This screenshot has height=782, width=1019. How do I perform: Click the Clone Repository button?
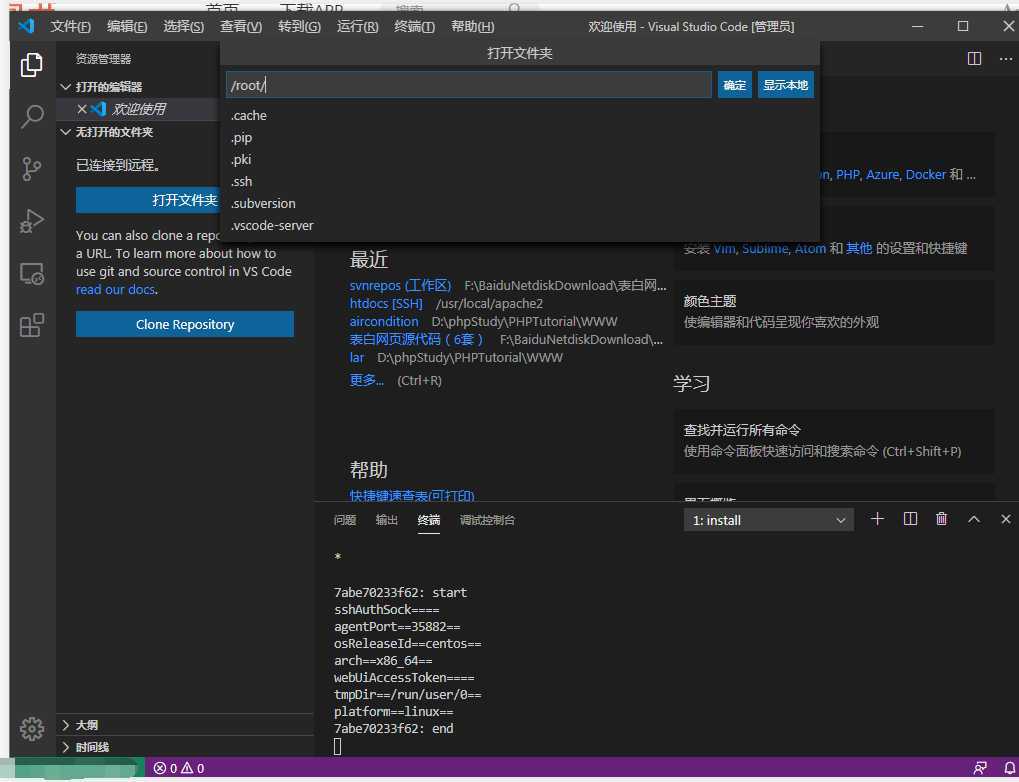185,324
